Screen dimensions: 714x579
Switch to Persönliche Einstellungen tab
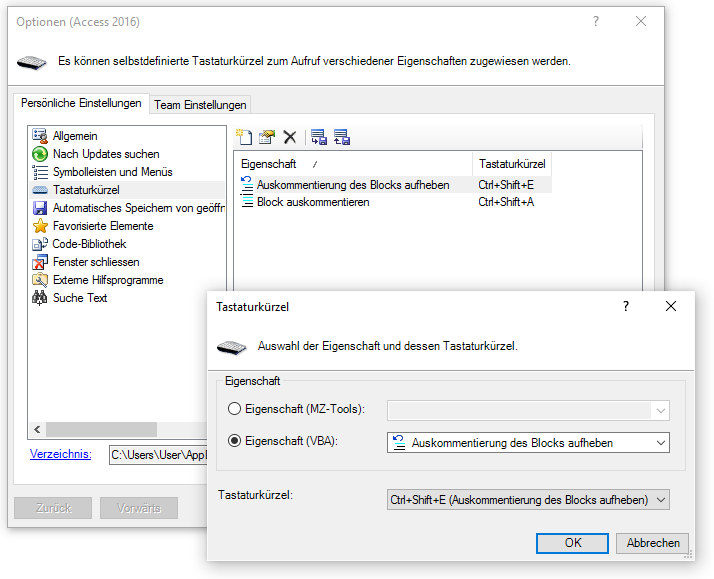point(81,103)
